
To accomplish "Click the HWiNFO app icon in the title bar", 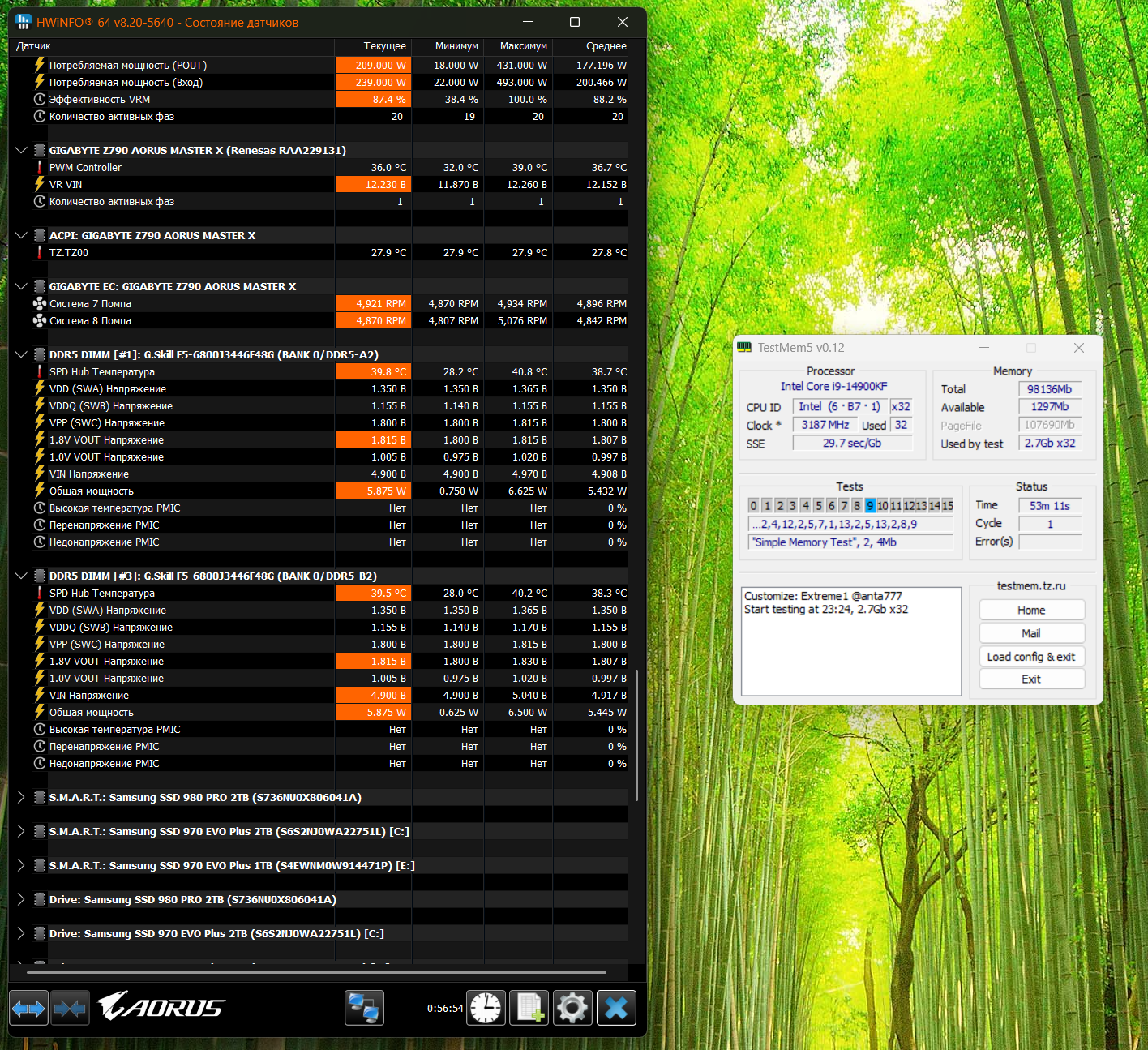I will [x=24, y=22].
